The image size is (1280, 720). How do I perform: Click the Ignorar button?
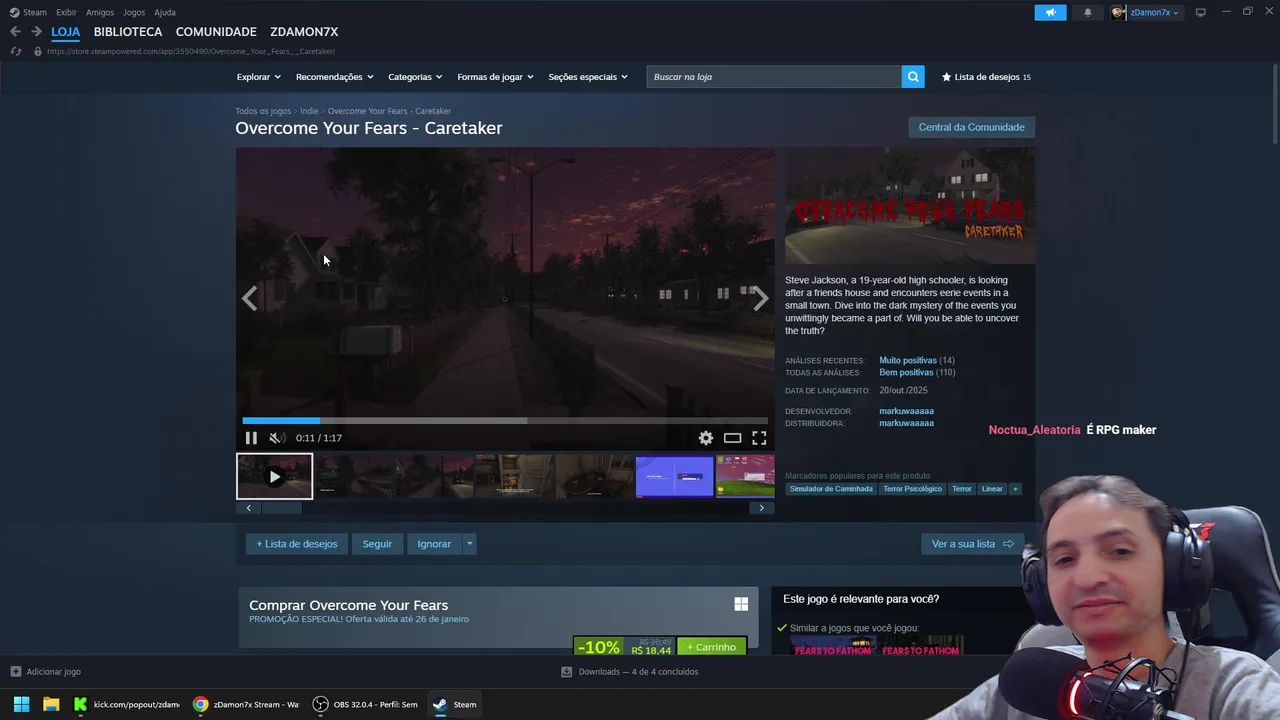pos(434,544)
